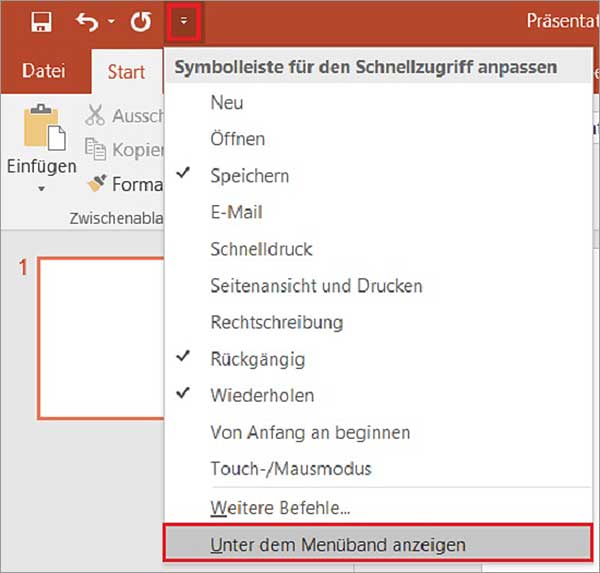This screenshot has height=573, width=600.
Task: Add Rechtschreibung to the toolbar
Action: [378, 322]
